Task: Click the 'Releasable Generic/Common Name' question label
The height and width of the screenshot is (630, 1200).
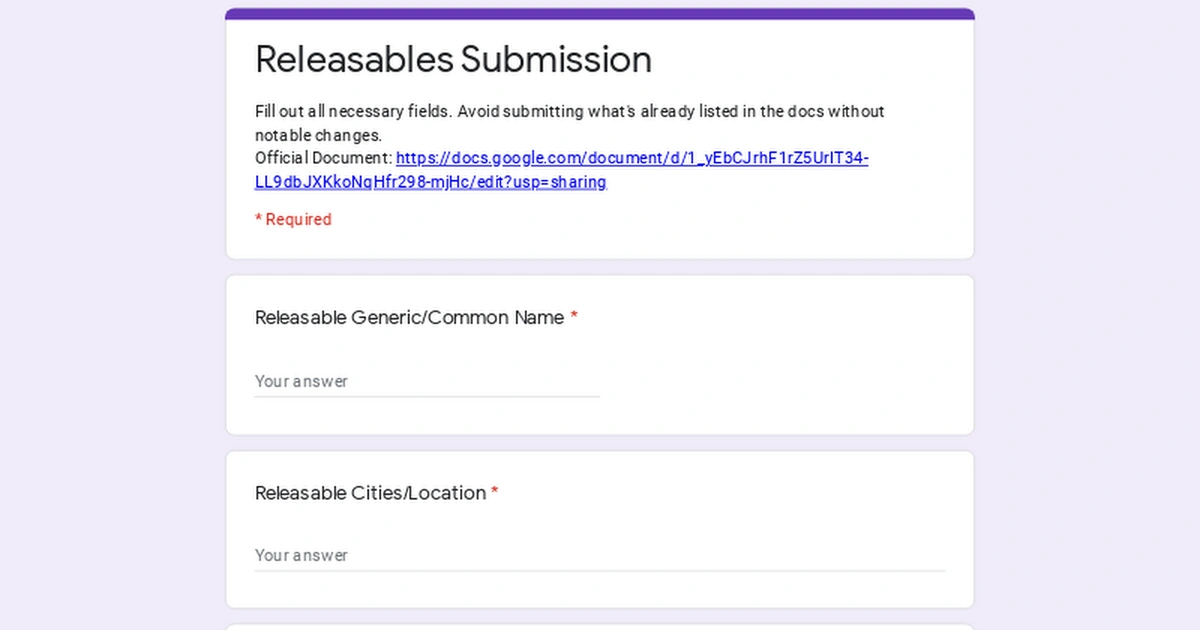Action: click(410, 318)
